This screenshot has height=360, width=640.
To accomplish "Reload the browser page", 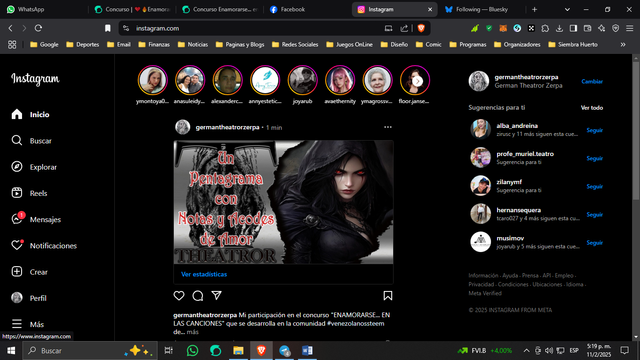I will pos(38,28).
